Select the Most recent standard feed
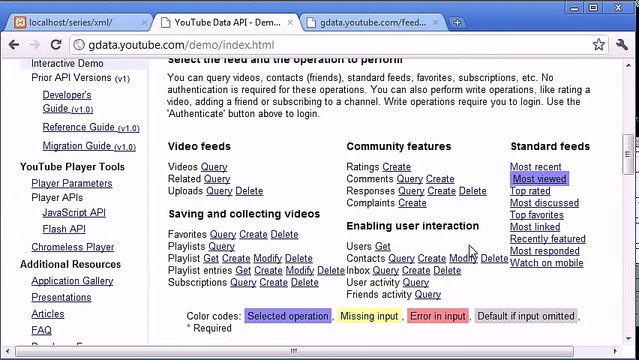 535,167
